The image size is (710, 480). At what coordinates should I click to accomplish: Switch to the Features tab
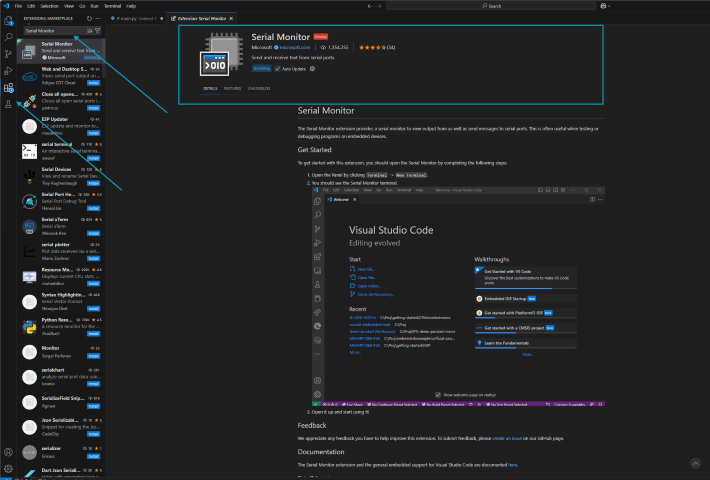click(x=232, y=89)
